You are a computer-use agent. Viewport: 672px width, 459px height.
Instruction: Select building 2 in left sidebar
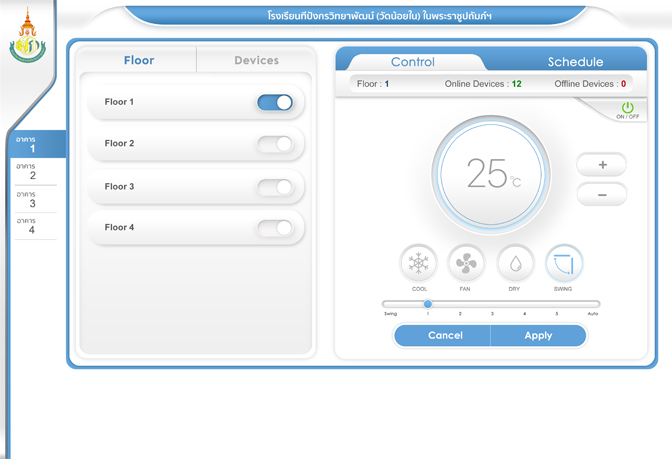32,172
